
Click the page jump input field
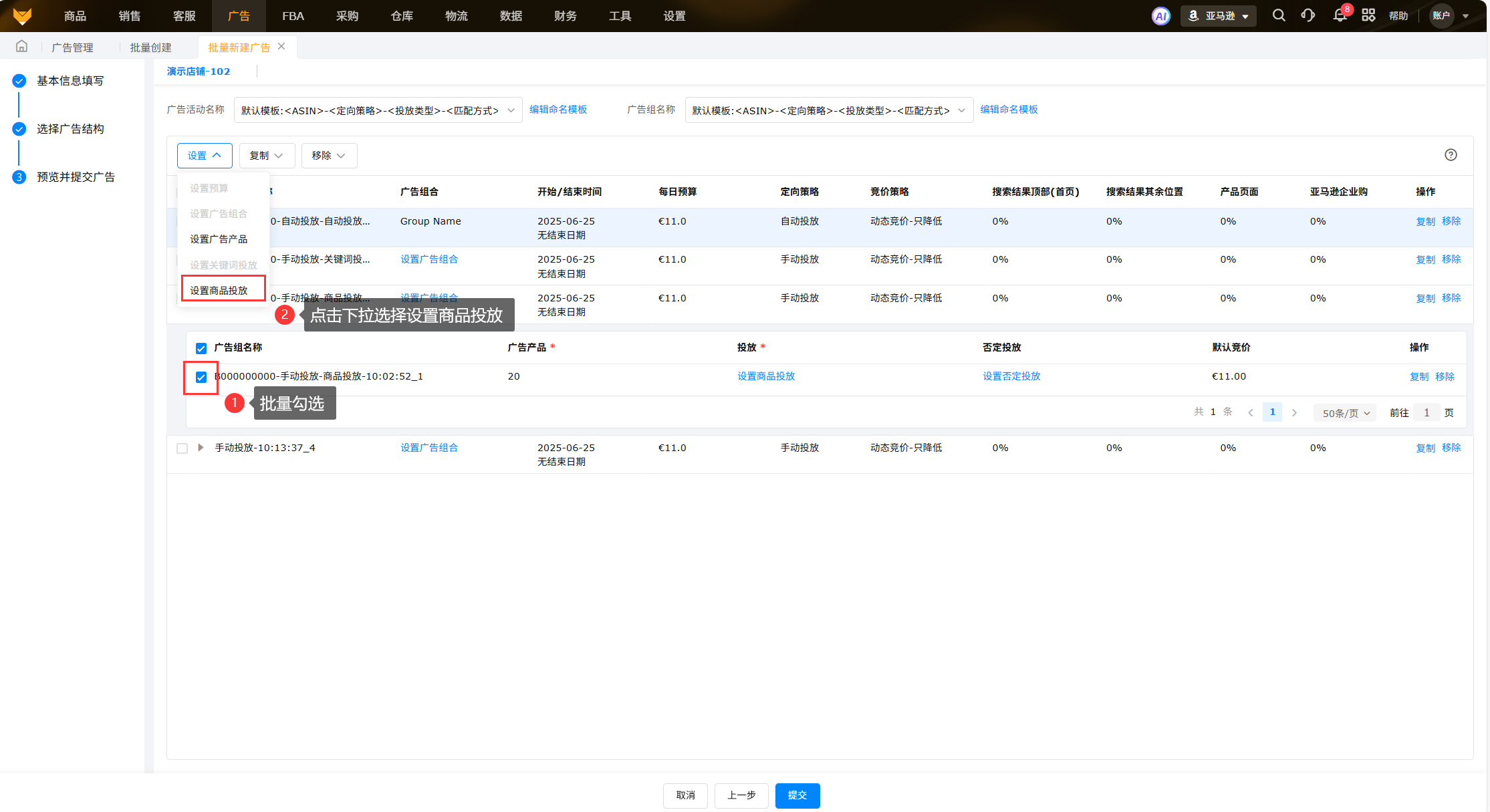(x=1426, y=413)
